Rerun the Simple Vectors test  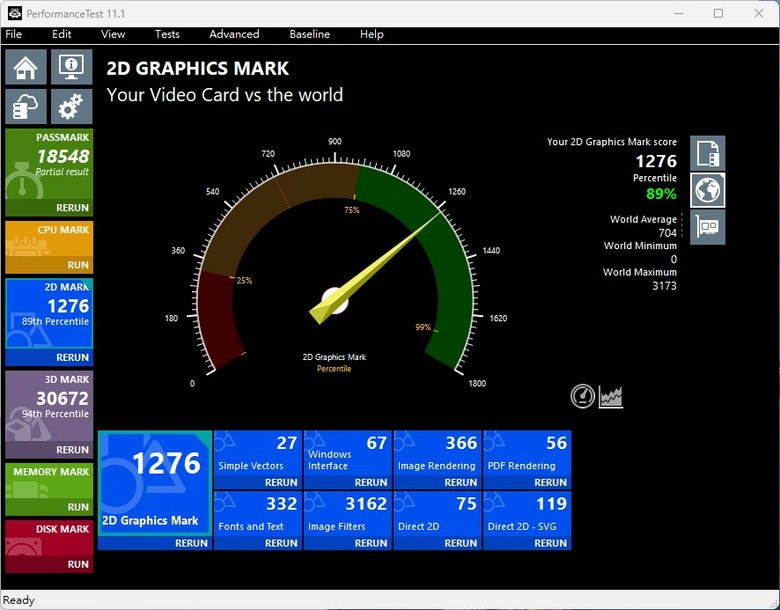(281, 483)
